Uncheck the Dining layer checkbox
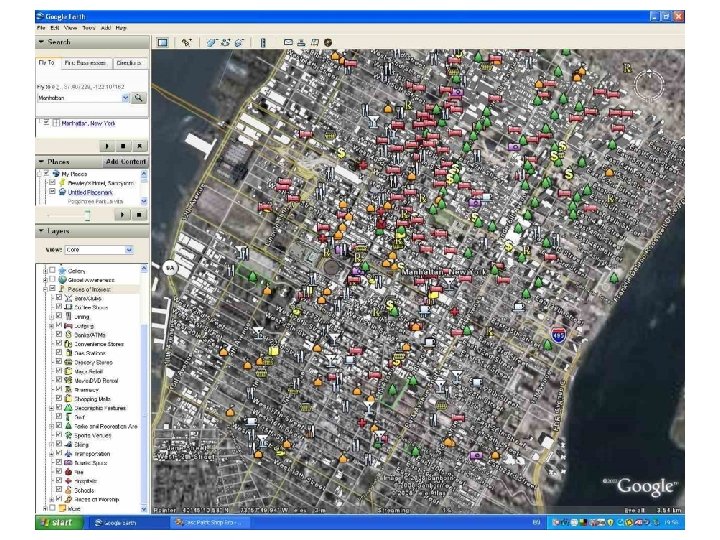Image resolution: width=720 pixels, height=540 pixels. [x=59, y=316]
